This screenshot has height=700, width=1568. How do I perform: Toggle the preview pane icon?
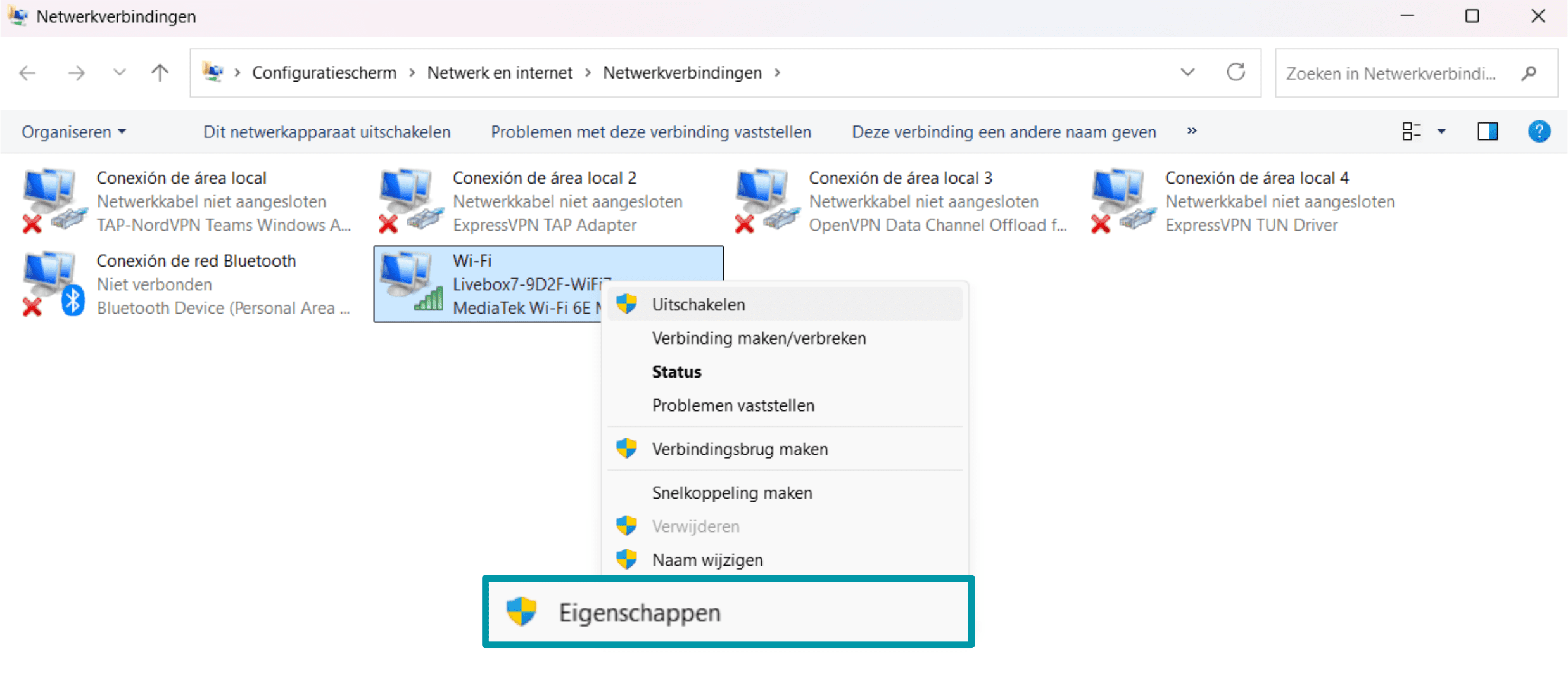[x=1488, y=131]
